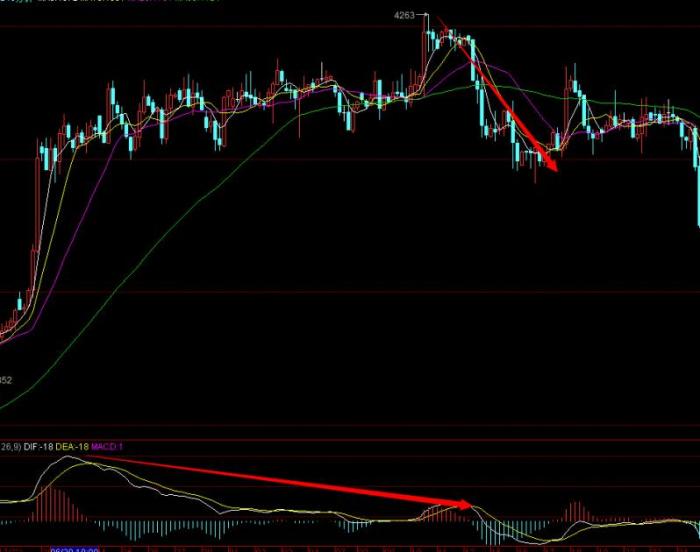The image size is (700, 552).
Task: Click the MACD parameters text before DIF
Action: [10, 447]
